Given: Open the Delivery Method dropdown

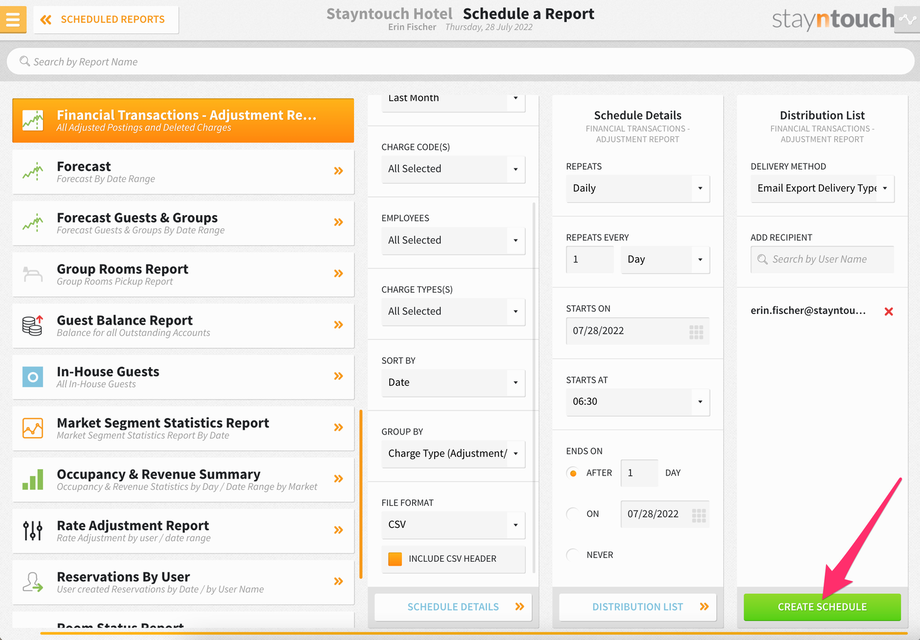Looking at the screenshot, I should pos(822,188).
